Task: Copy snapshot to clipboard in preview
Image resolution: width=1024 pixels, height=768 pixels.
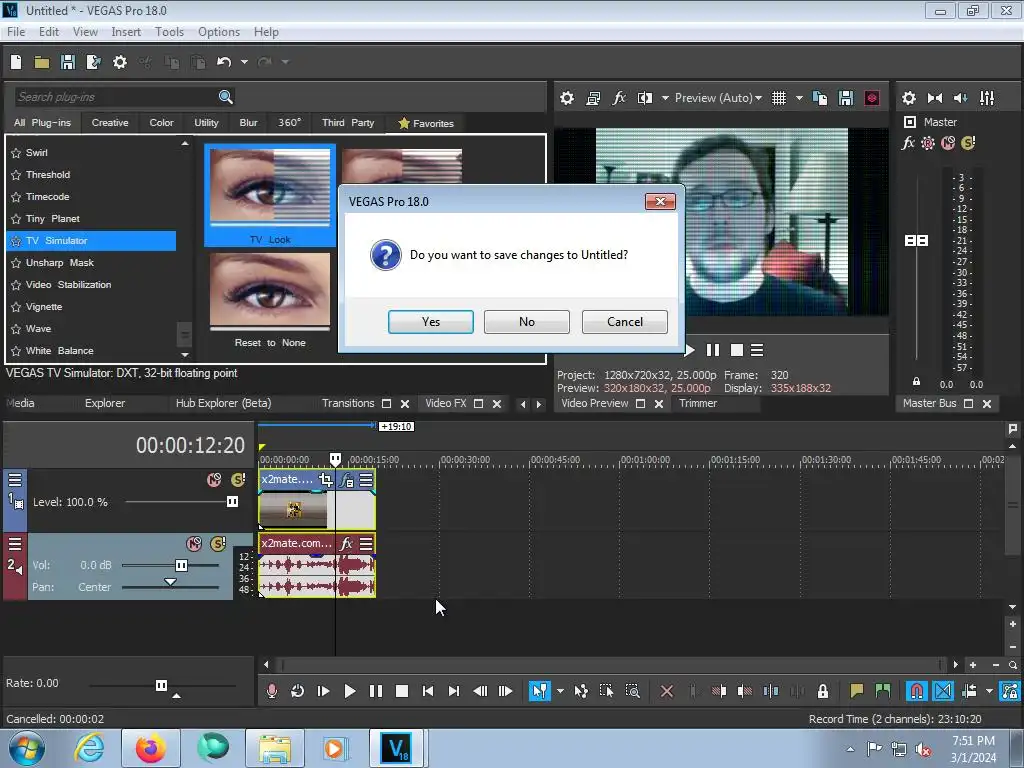Action: click(x=820, y=98)
